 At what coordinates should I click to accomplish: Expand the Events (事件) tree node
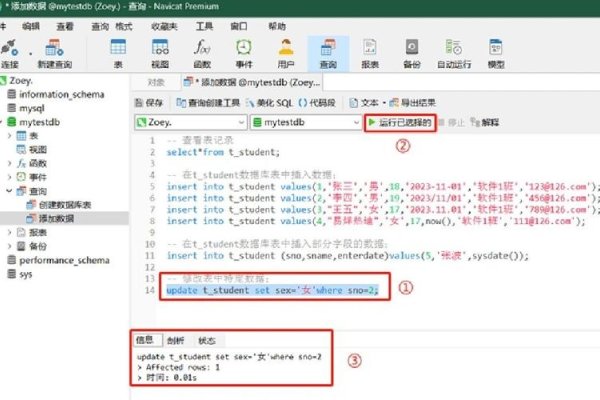(x=10, y=177)
